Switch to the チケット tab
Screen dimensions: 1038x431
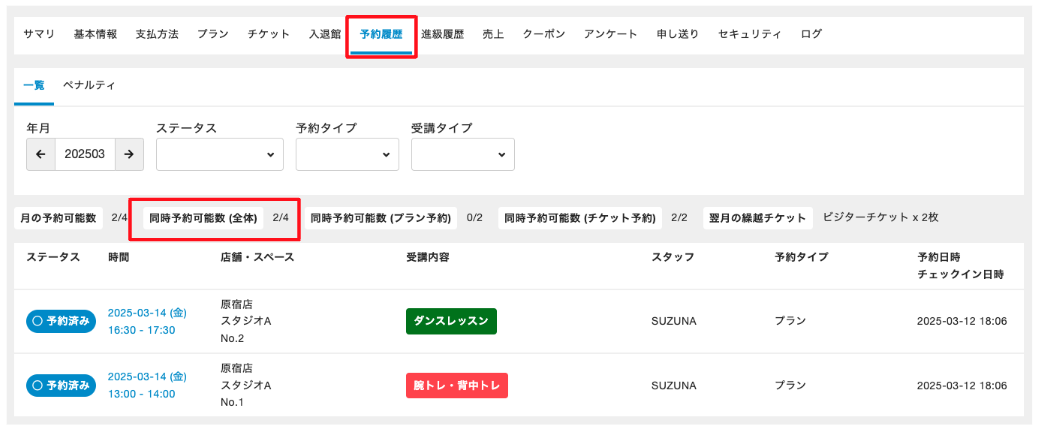tap(269, 34)
